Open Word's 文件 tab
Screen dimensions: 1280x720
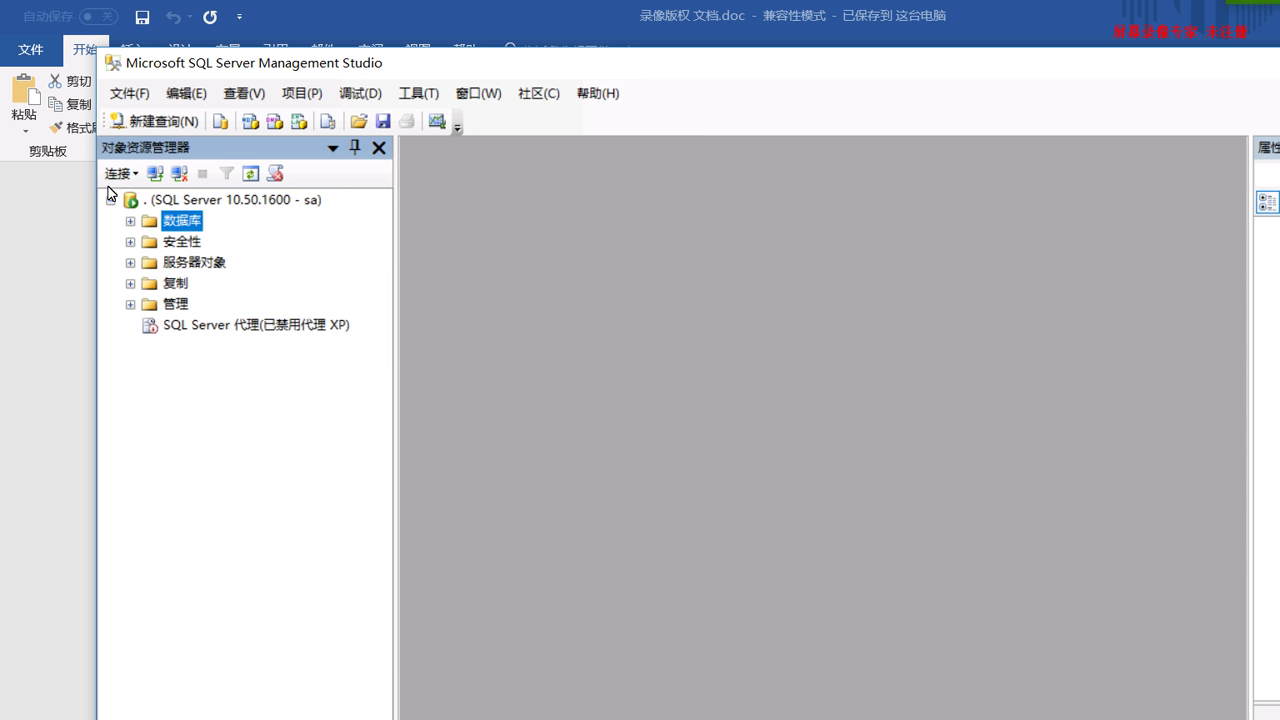(x=31, y=49)
